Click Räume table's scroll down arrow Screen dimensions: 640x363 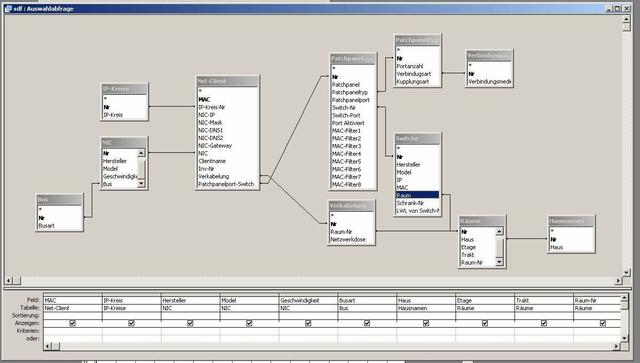click(499, 262)
